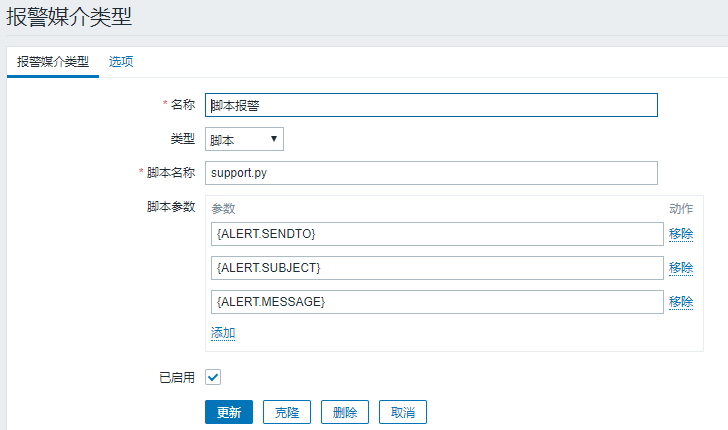Toggle the 已启用 checkbox
728x430 pixels.
[213, 377]
